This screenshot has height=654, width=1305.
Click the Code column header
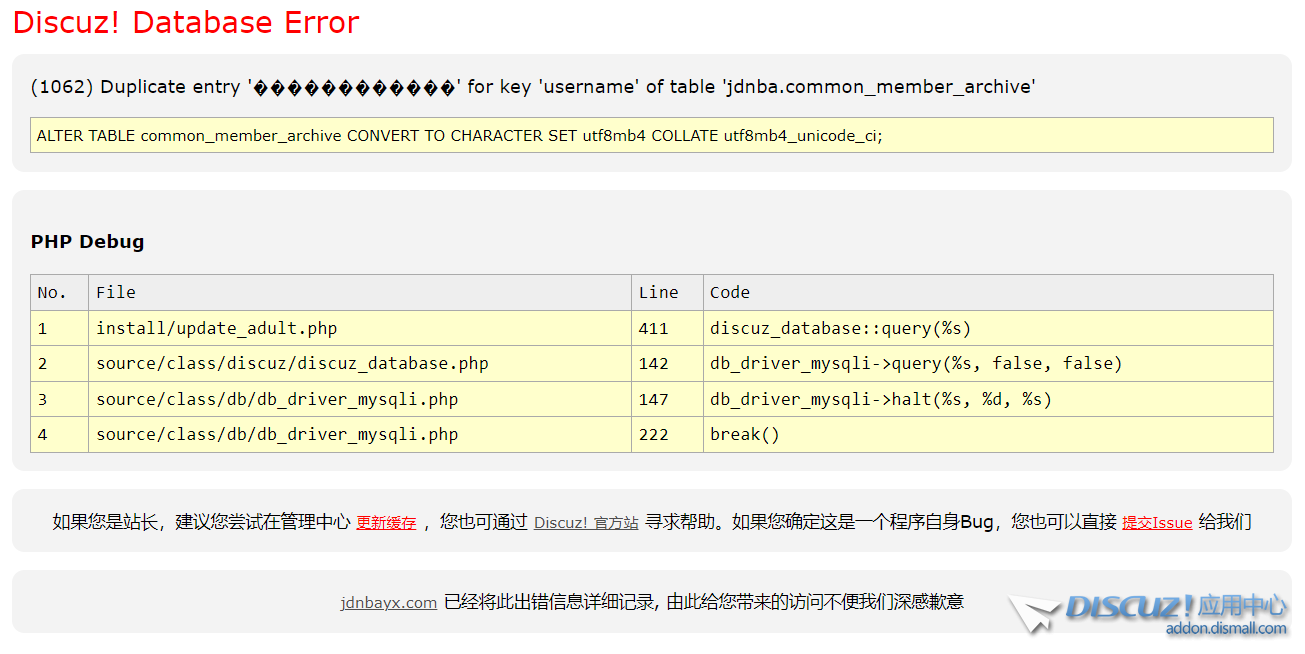pyautogui.click(x=729, y=292)
